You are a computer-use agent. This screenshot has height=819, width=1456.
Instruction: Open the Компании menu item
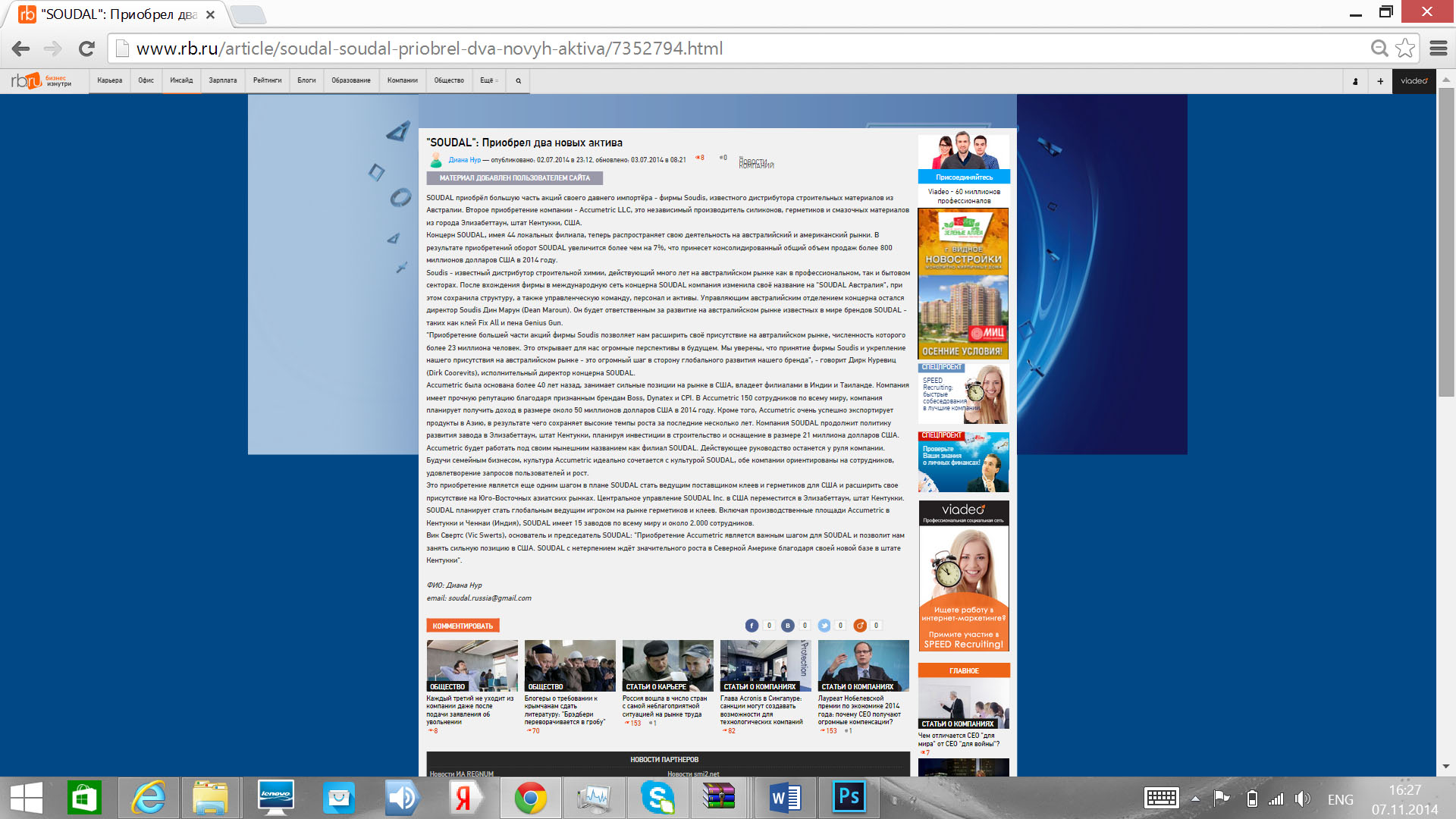pos(403,80)
